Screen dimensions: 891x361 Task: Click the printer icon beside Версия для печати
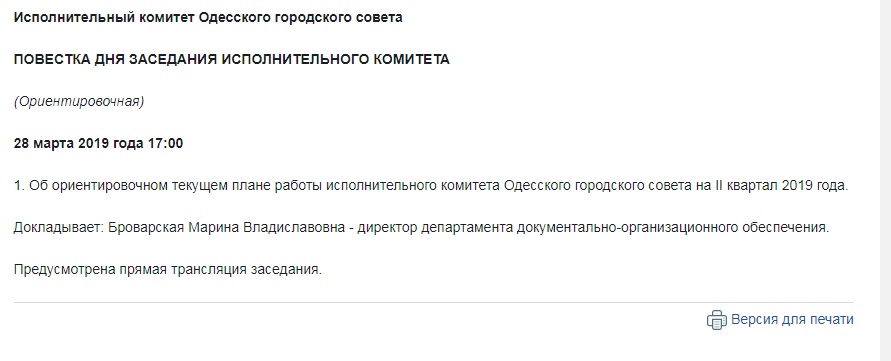pos(717,320)
